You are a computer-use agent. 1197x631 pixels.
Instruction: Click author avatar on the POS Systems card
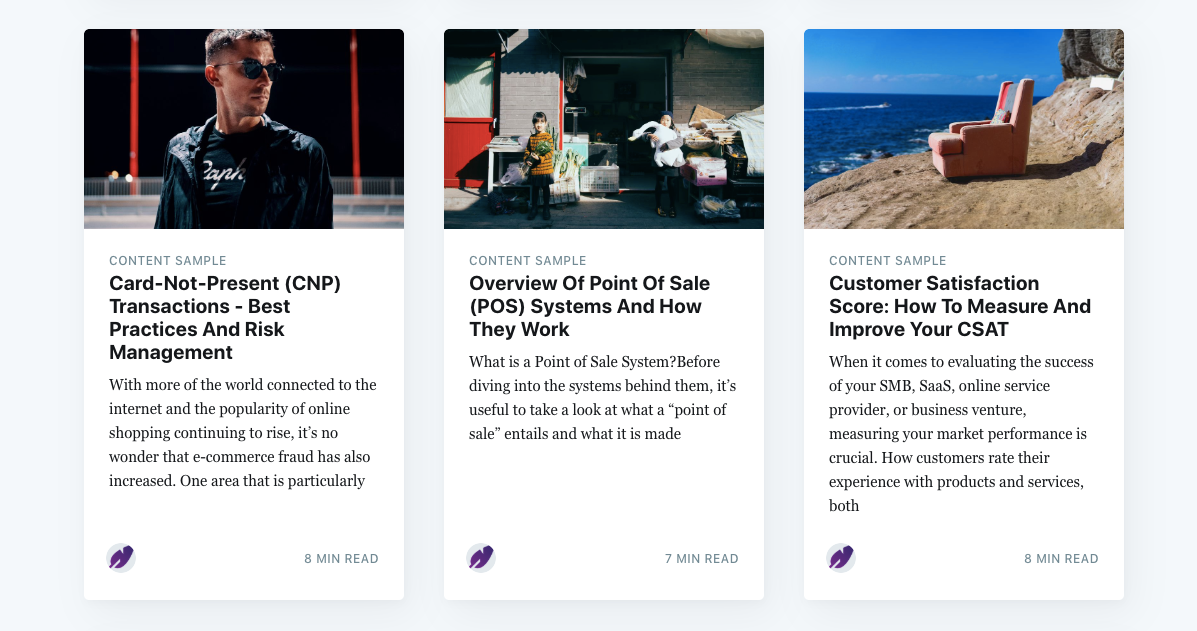pyautogui.click(x=481, y=558)
